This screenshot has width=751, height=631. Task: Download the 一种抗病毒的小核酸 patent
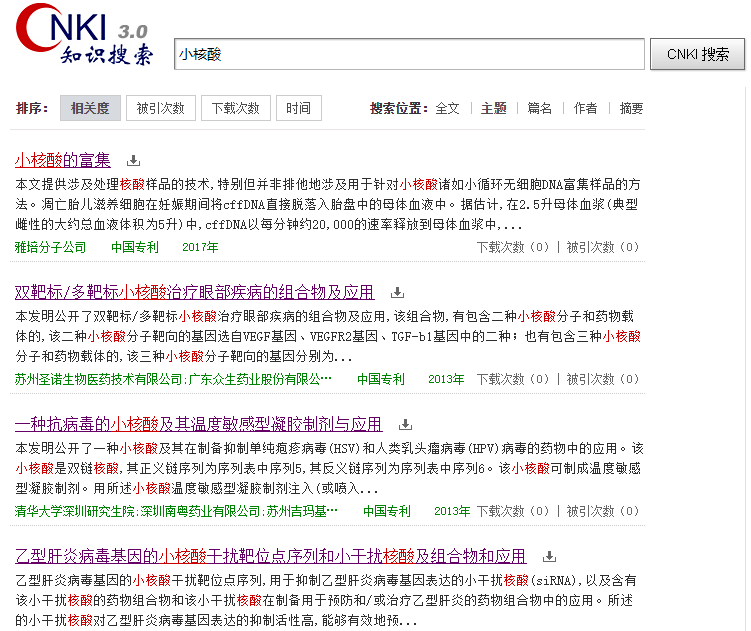click(x=405, y=424)
